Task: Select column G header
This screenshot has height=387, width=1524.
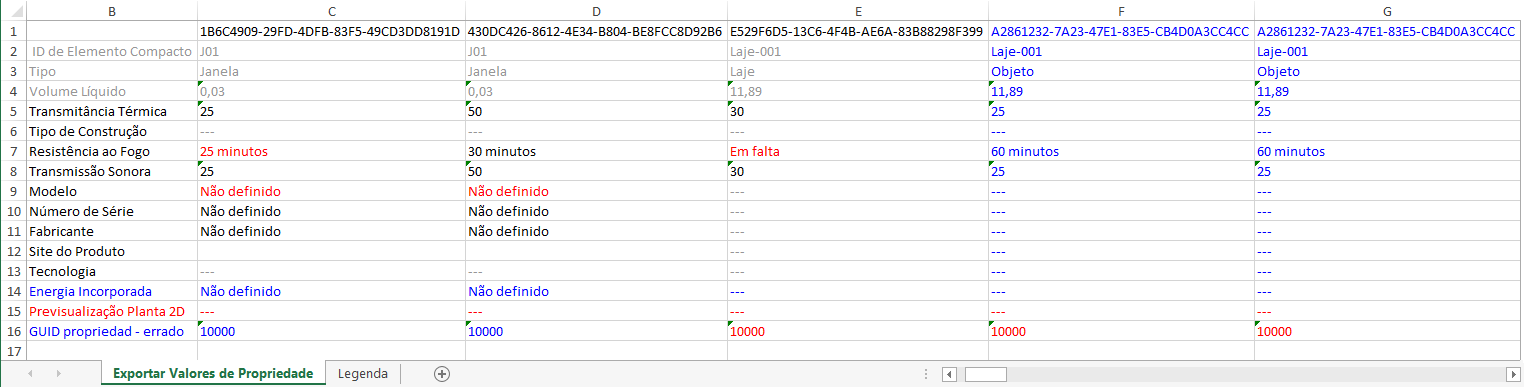Action: pos(1389,10)
